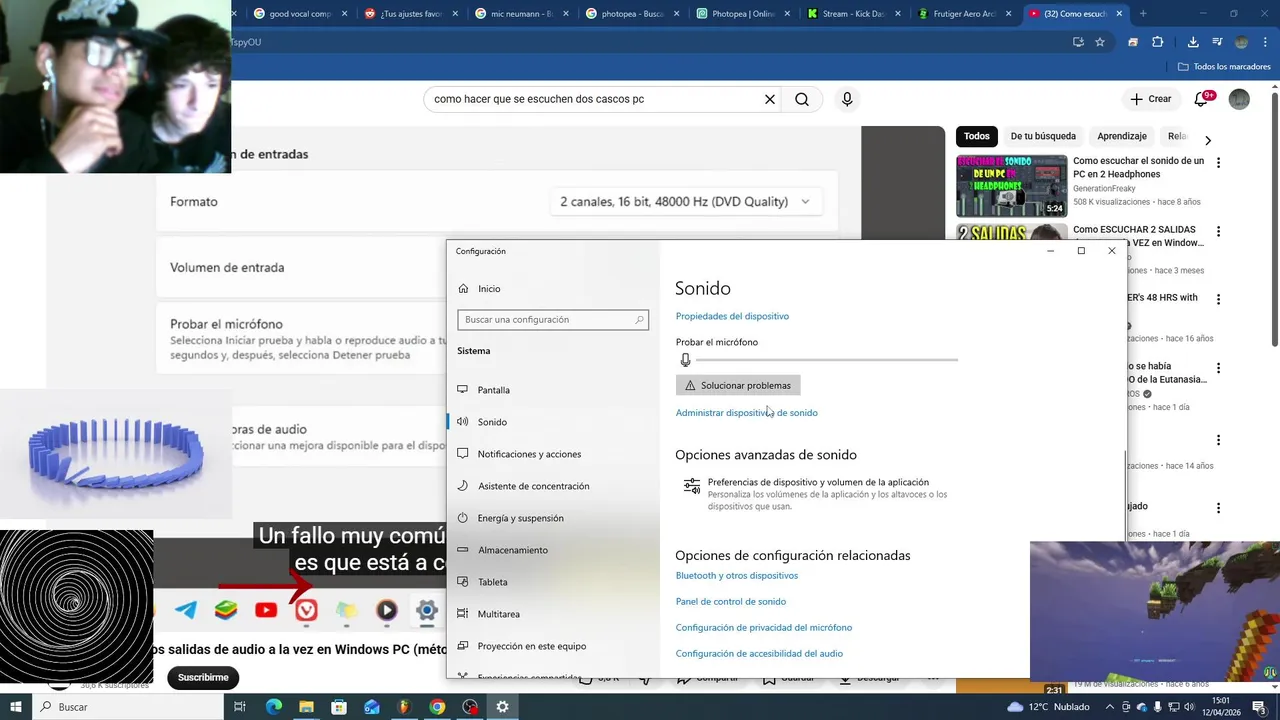The width and height of the screenshot is (1280, 720).
Task: Start a voice search with the microphone
Action: pyautogui.click(x=847, y=99)
